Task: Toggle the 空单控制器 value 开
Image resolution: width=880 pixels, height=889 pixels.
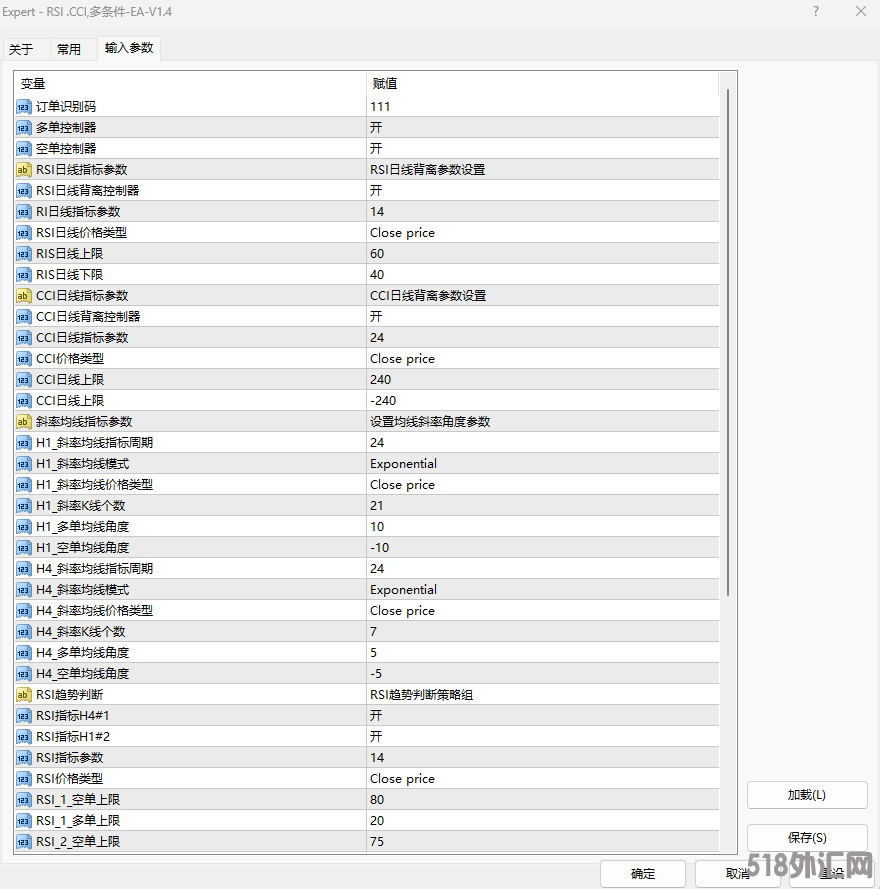Action: pos(543,149)
